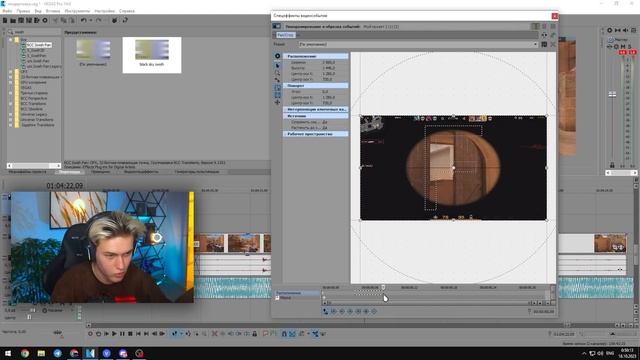Click Move freely cross icon in Pan/Crop

tap(278, 102)
